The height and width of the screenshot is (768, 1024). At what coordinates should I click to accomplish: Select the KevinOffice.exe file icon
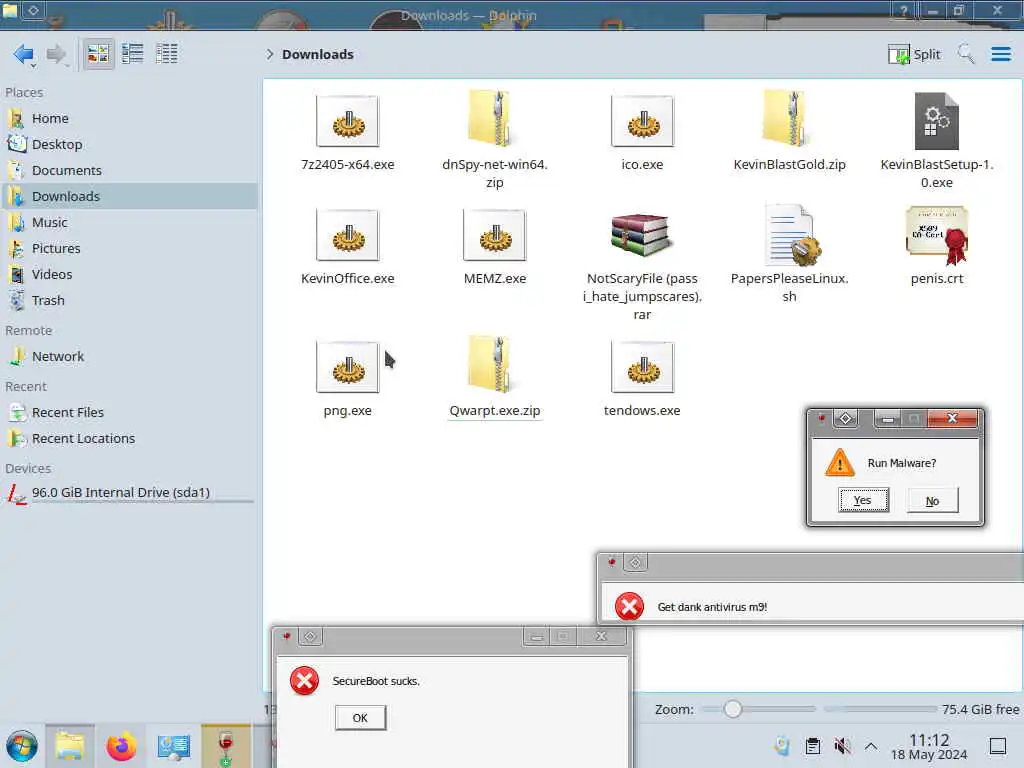(347, 235)
